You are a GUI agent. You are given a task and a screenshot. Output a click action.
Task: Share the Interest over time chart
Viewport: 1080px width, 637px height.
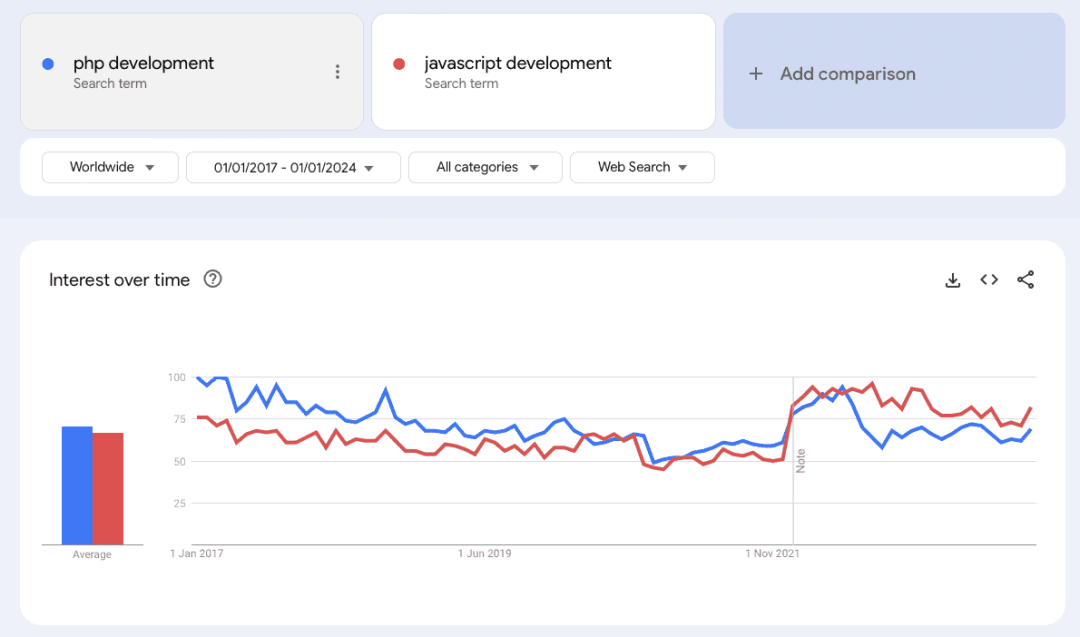point(1025,280)
